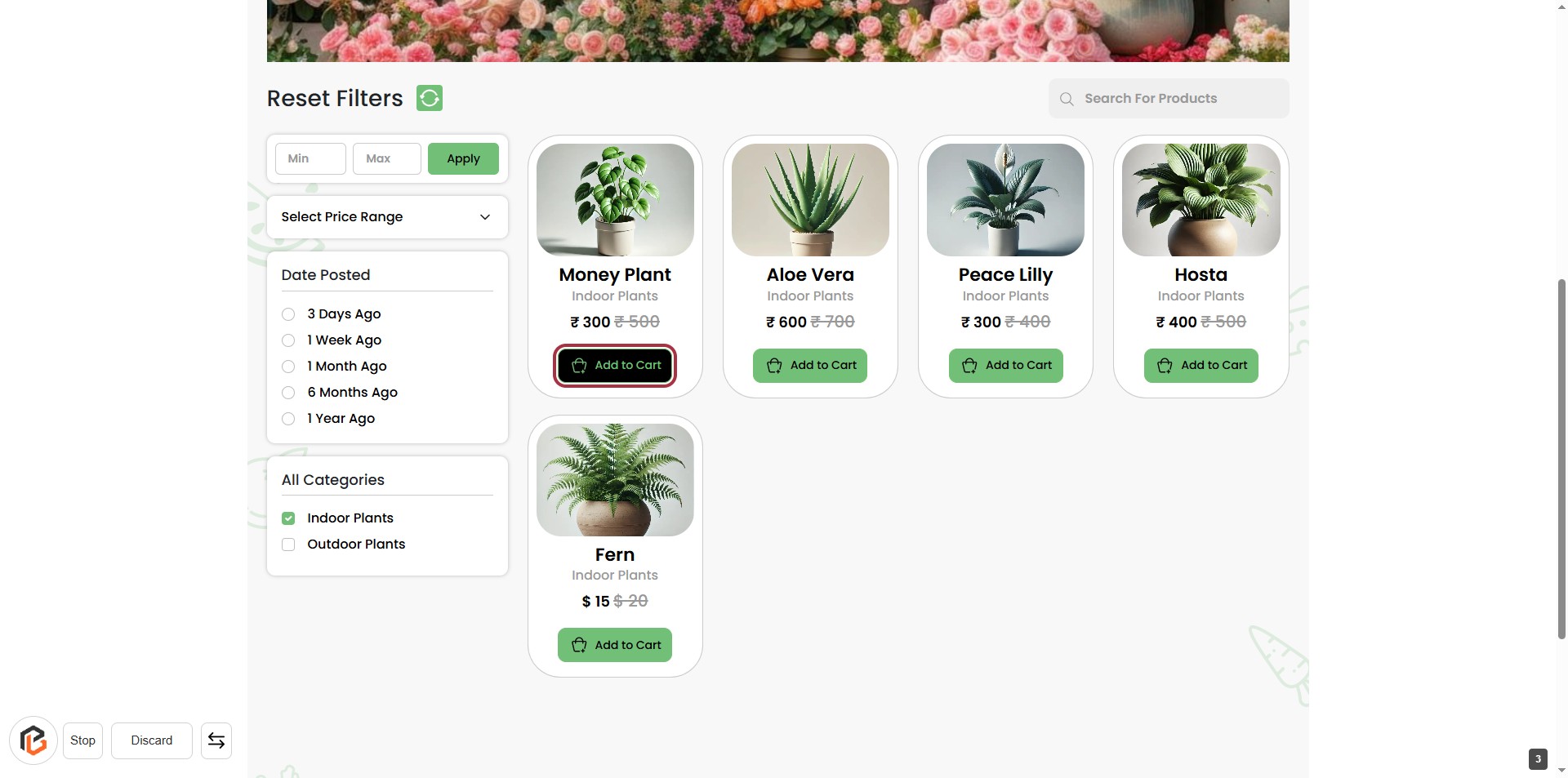Image resolution: width=1568 pixels, height=778 pixels.
Task: Click the number 3 badge icon
Action: [x=1538, y=759]
